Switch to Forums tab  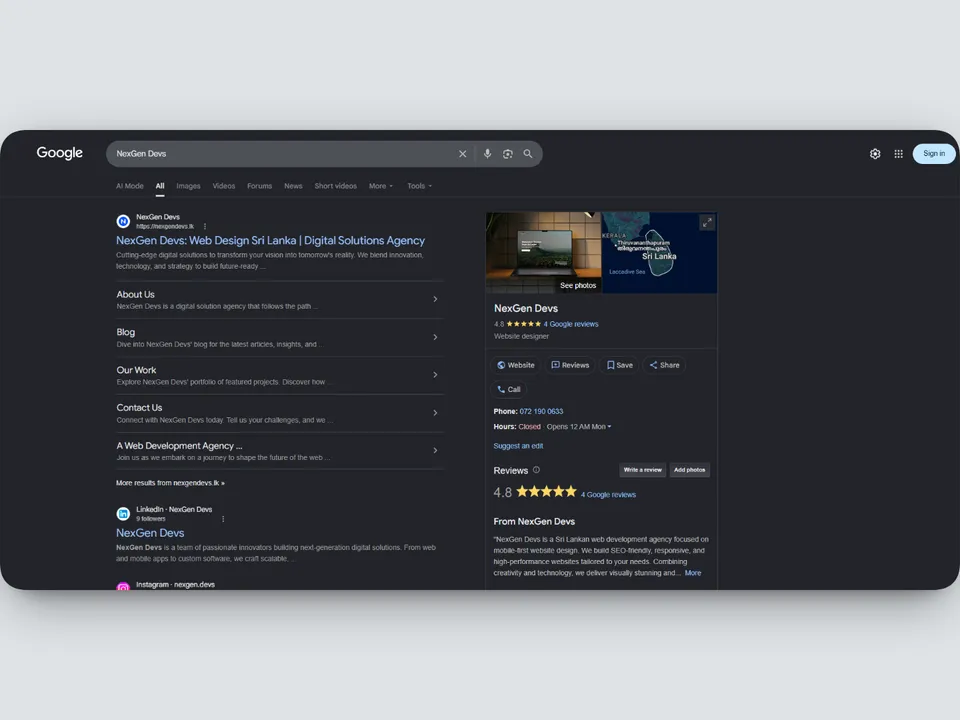click(260, 186)
